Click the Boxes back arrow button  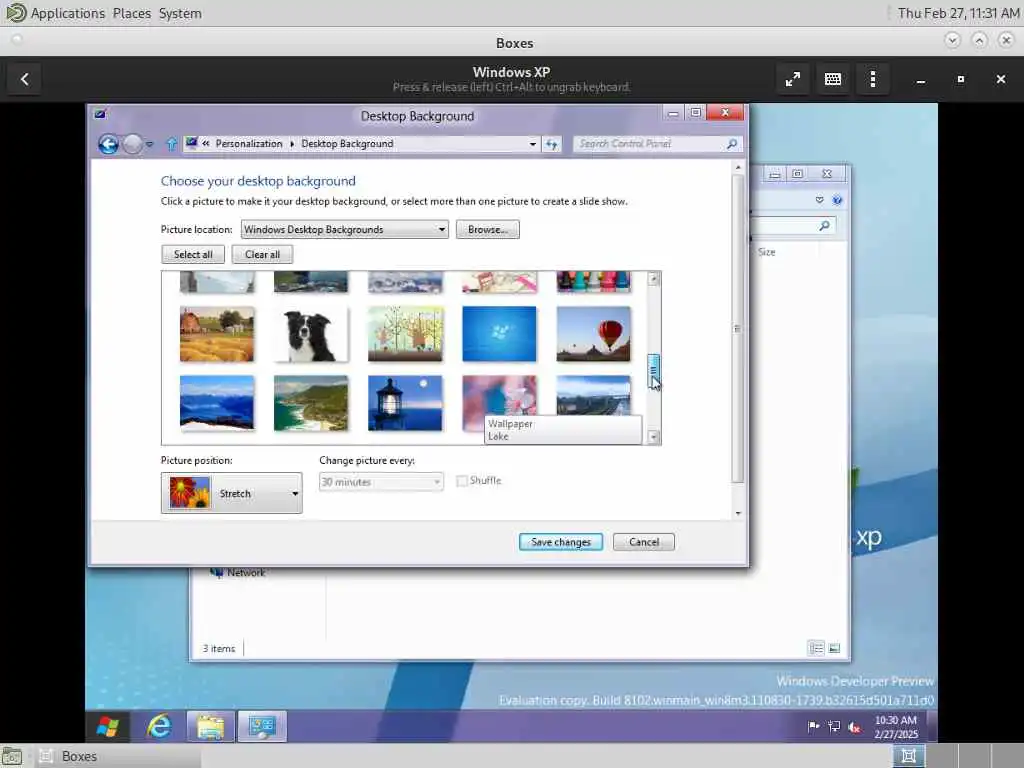click(25, 79)
